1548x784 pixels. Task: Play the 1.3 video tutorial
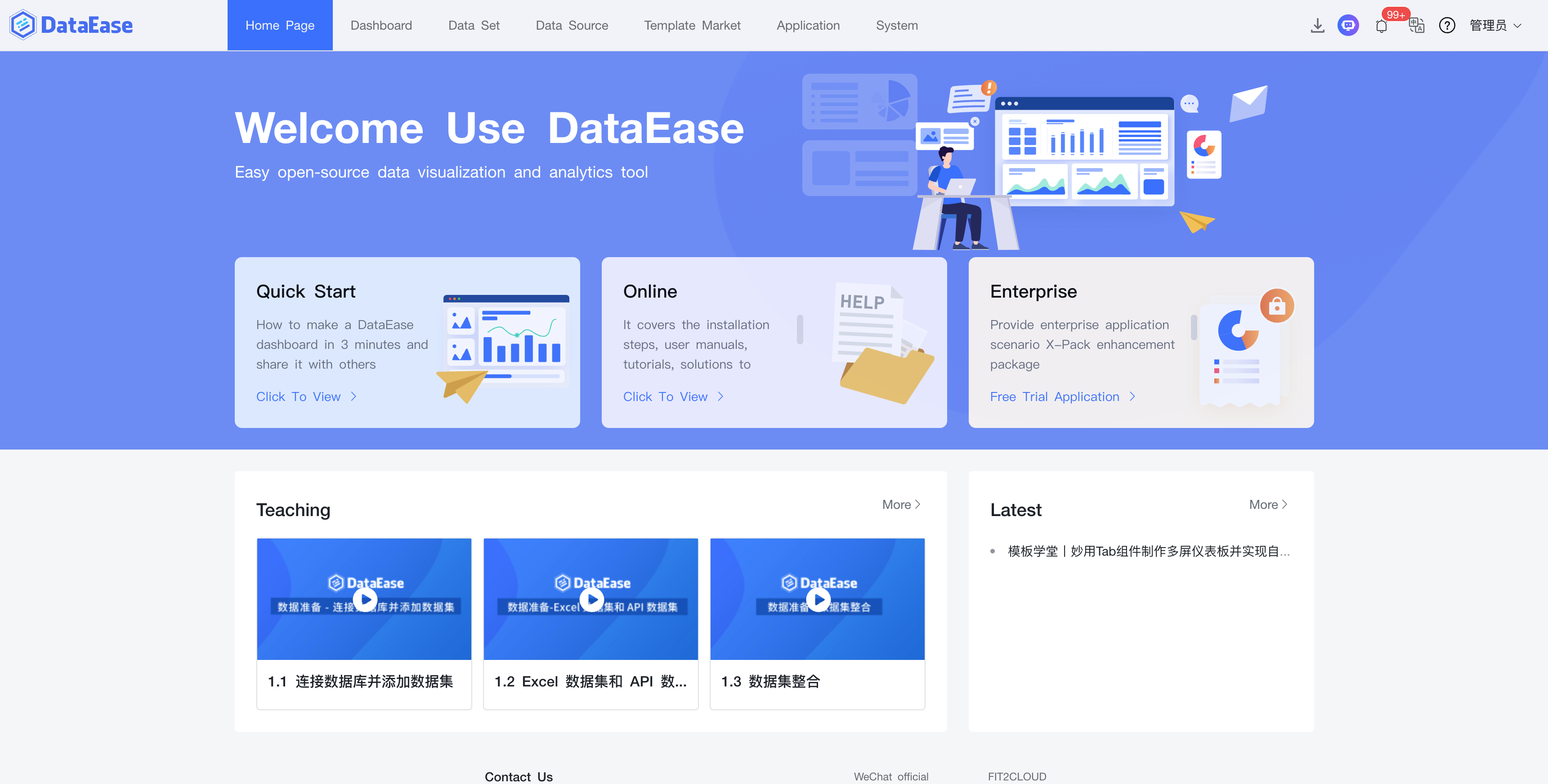[818, 599]
